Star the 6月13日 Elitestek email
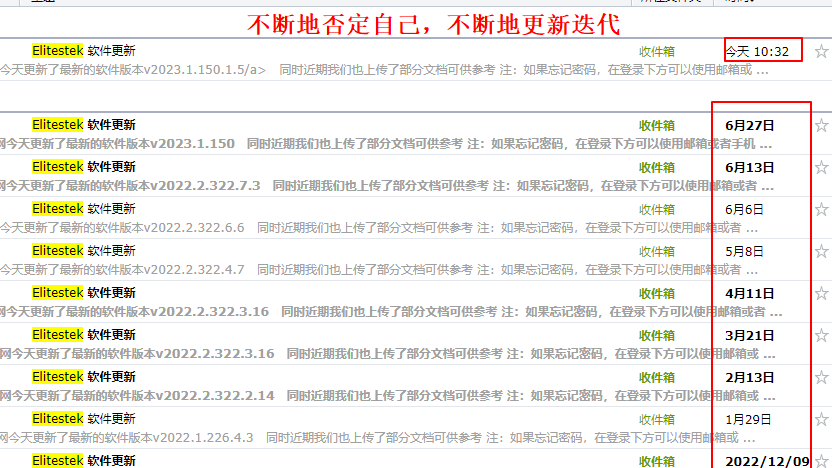832x468 pixels. tap(821, 167)
